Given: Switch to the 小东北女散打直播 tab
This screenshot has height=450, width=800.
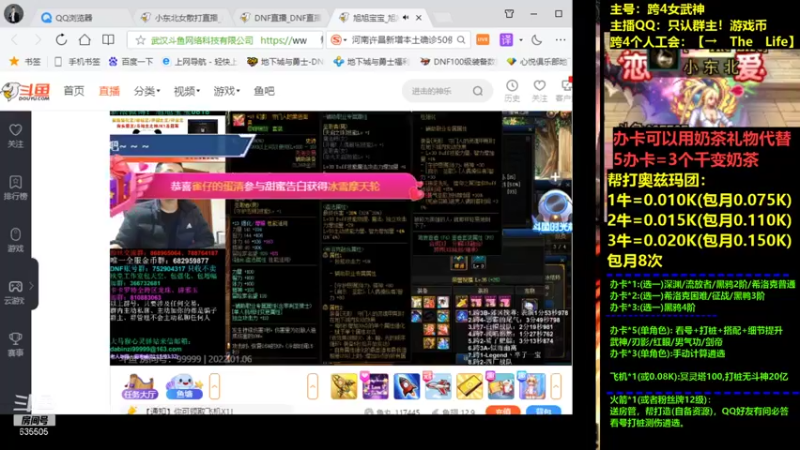Looking at the screenshot, I should pos(181,18).
